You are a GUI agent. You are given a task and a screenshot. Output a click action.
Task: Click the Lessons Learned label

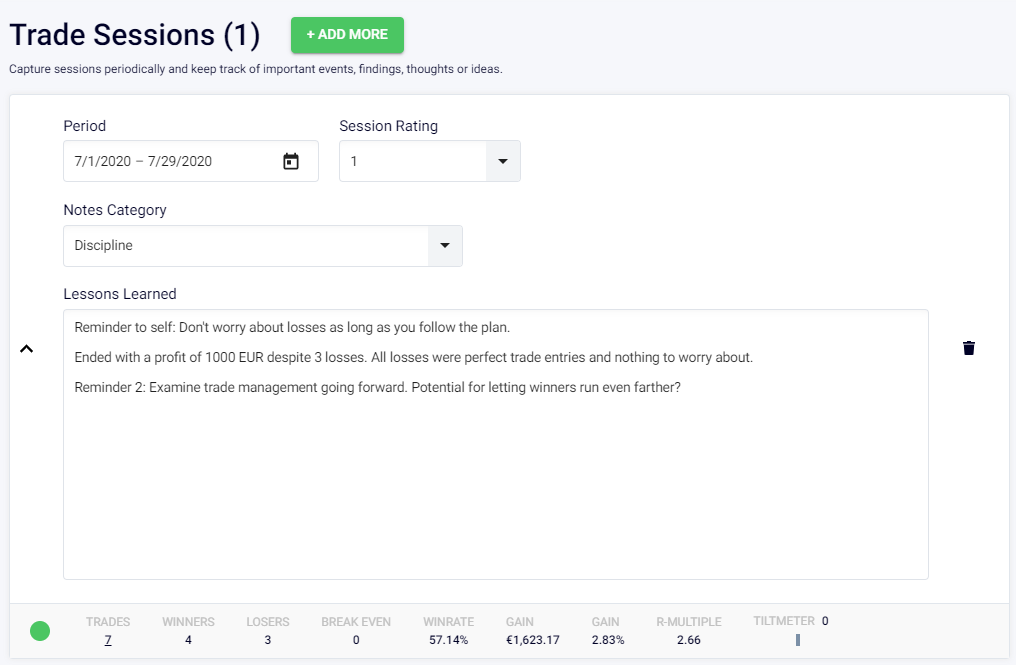pos(120,294)
